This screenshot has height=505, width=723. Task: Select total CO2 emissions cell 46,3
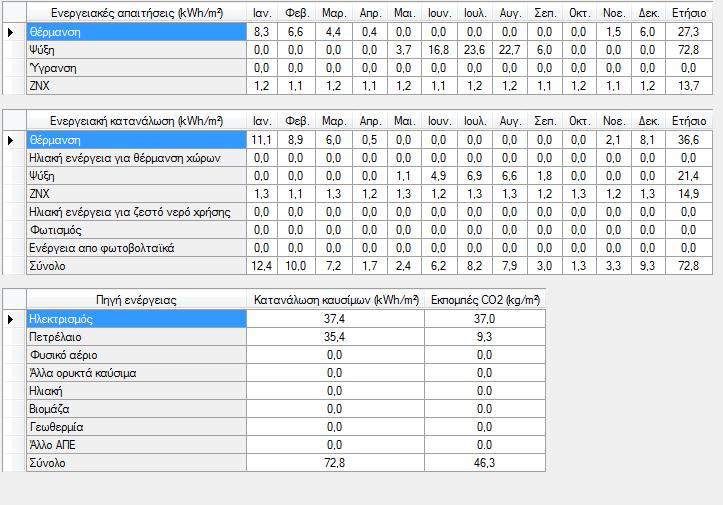click(485, 463)
